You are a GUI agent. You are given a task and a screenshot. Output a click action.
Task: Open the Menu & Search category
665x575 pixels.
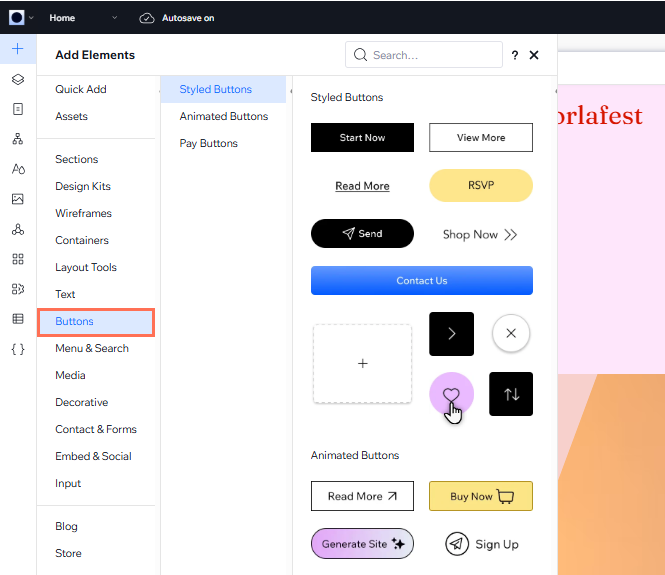pyautogui.click(x=92, y=348)
